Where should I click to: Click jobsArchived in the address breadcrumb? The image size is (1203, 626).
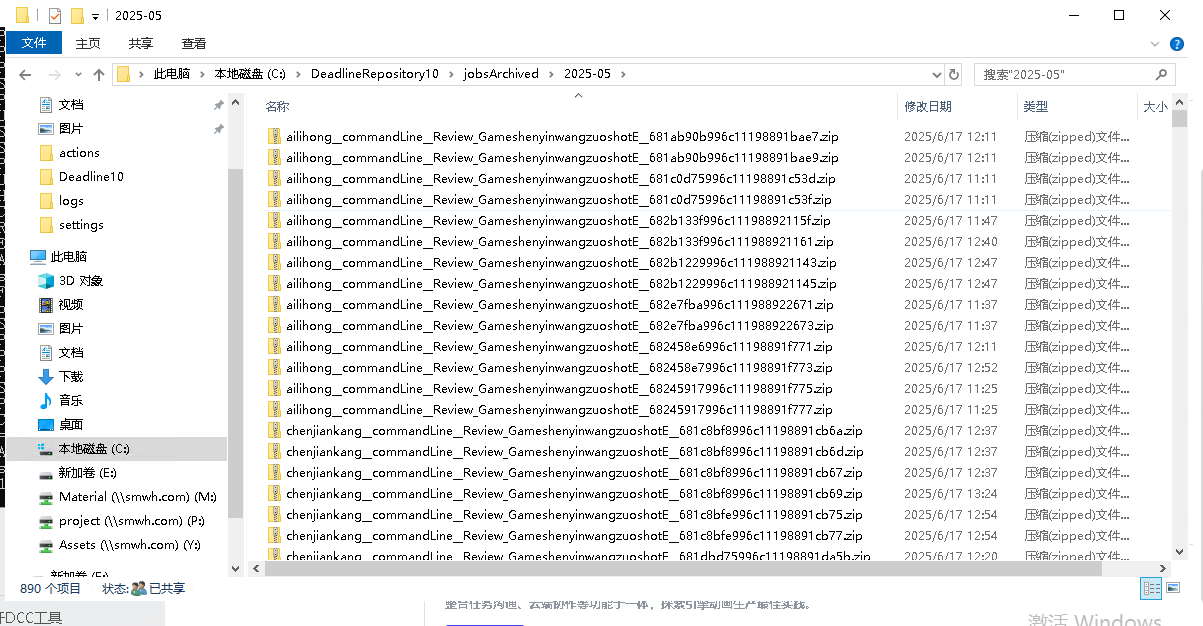[x=501, y=74]
